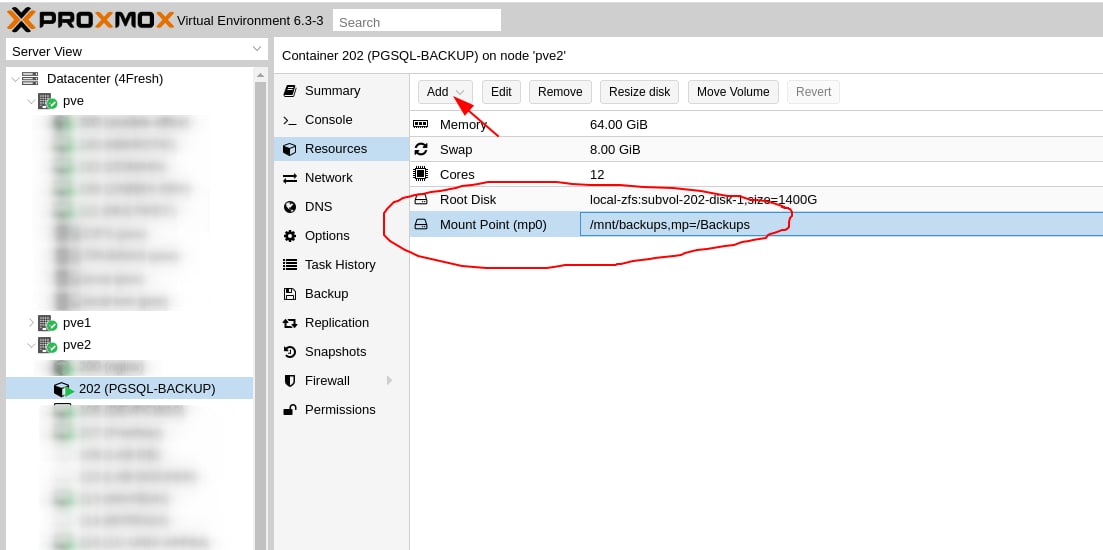Select Datacenter (4Fresh) in tree
The image size is (1103, 550).
(x=105, y=79)
